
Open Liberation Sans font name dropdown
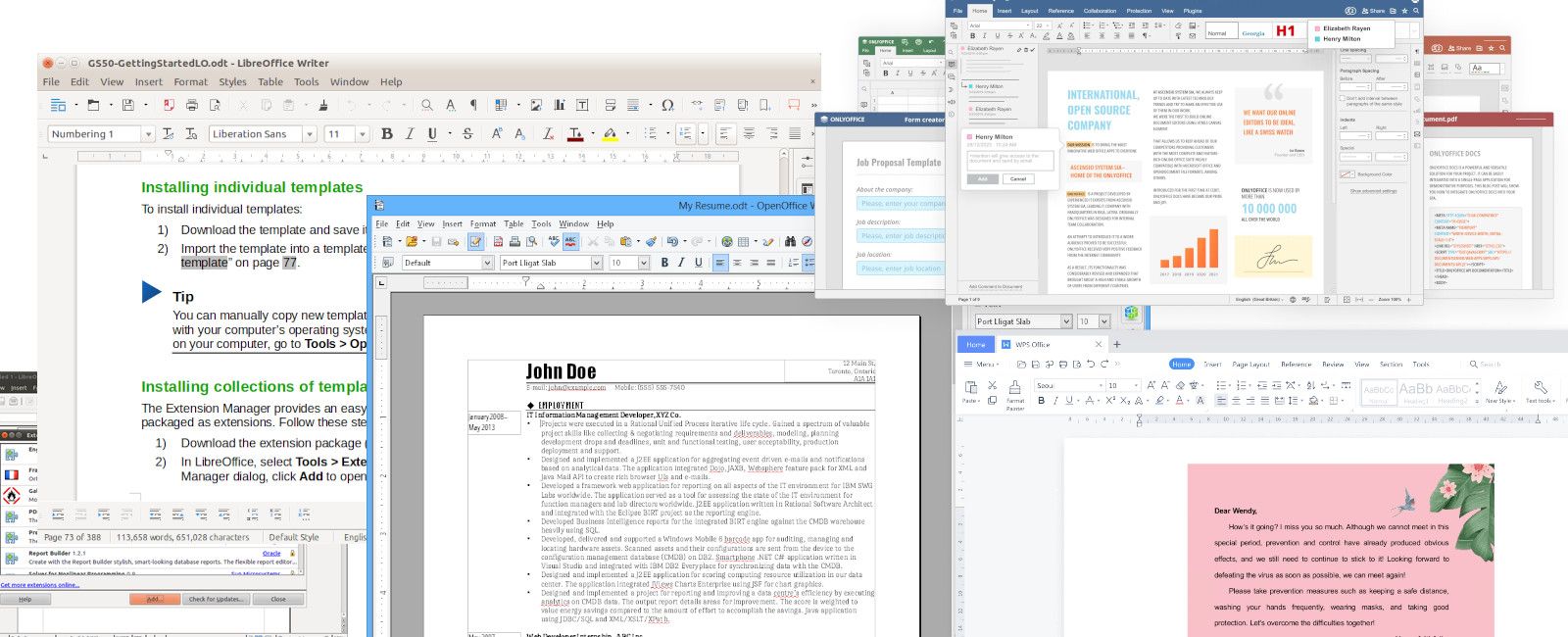(x=310, y=134)
